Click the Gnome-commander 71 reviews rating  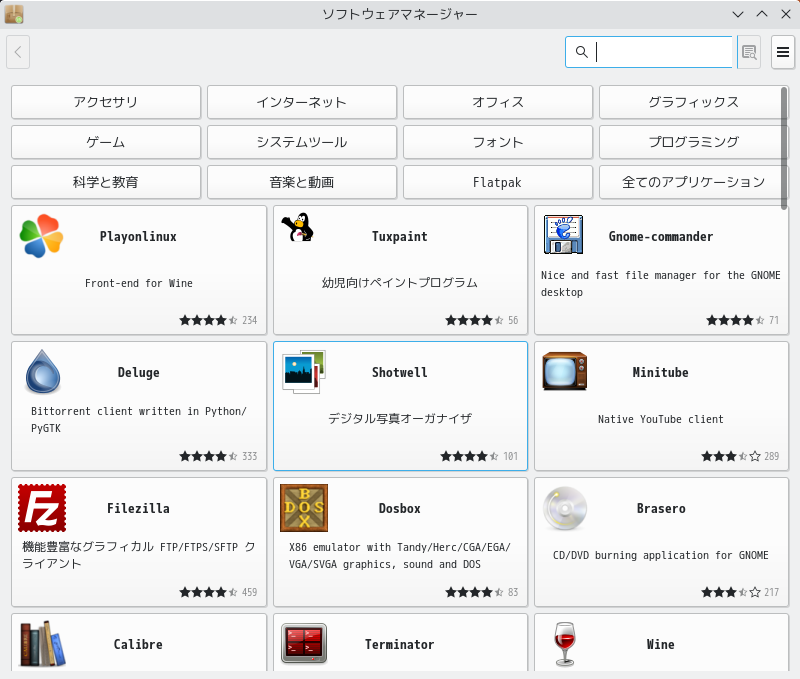point(743,320)
